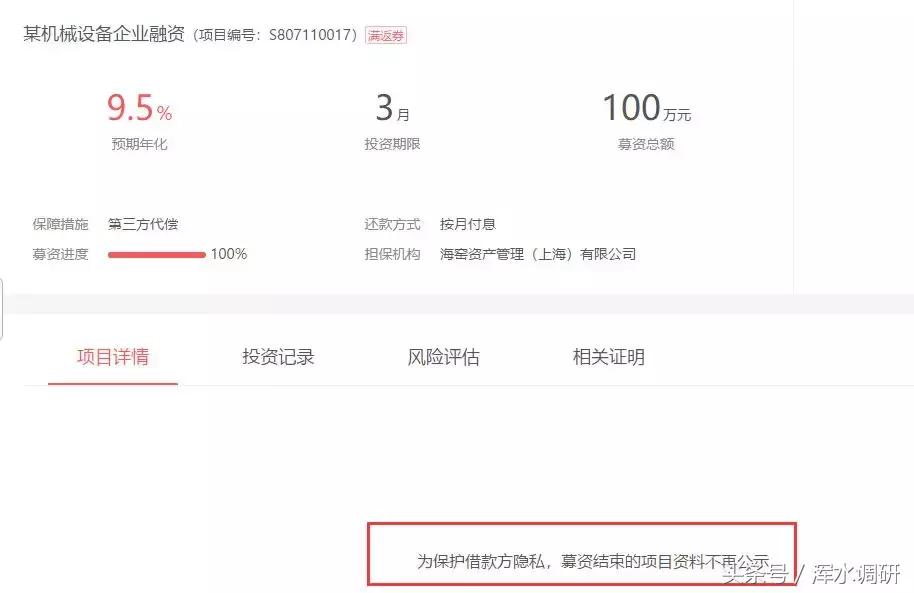Click the 满返券 badge
Image resolution: width=914 pixels, height=593 pixels.
coord(386,36)
